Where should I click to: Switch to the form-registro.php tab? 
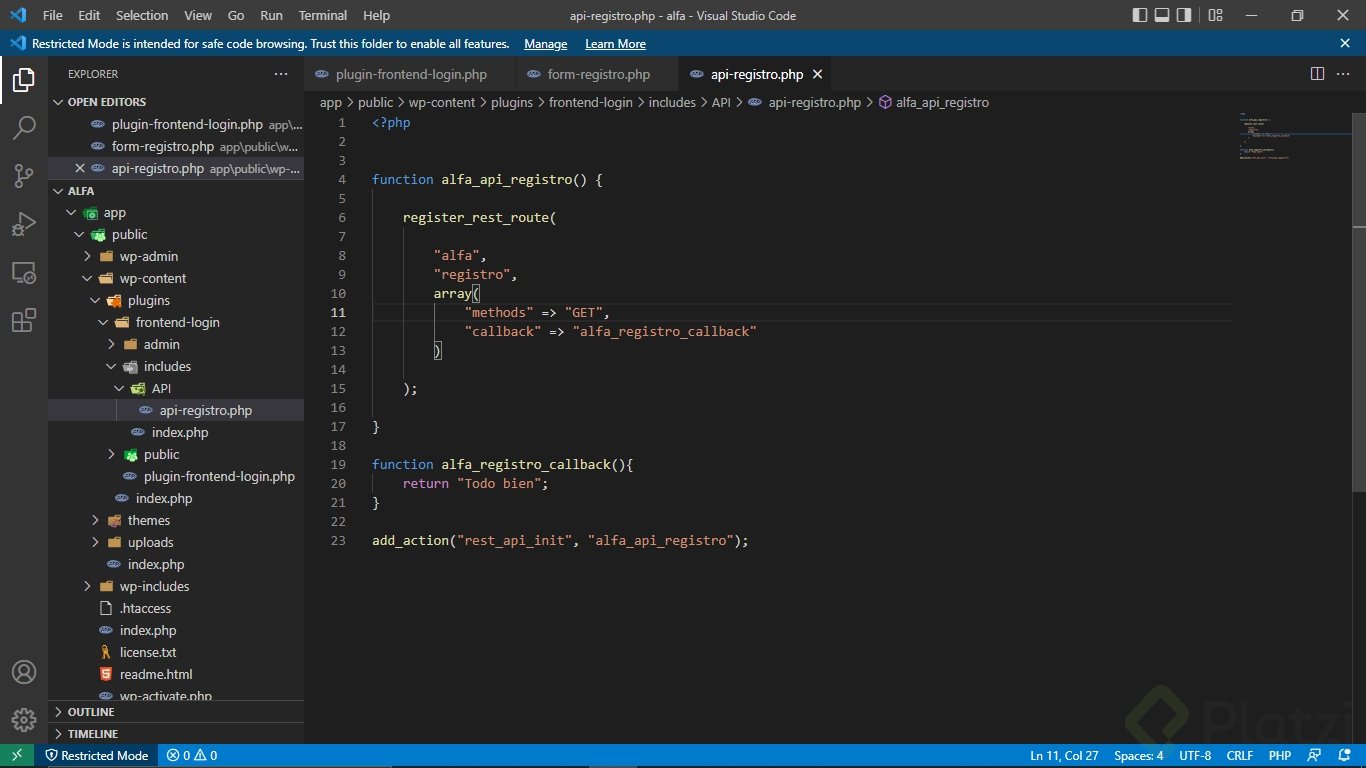598,74
